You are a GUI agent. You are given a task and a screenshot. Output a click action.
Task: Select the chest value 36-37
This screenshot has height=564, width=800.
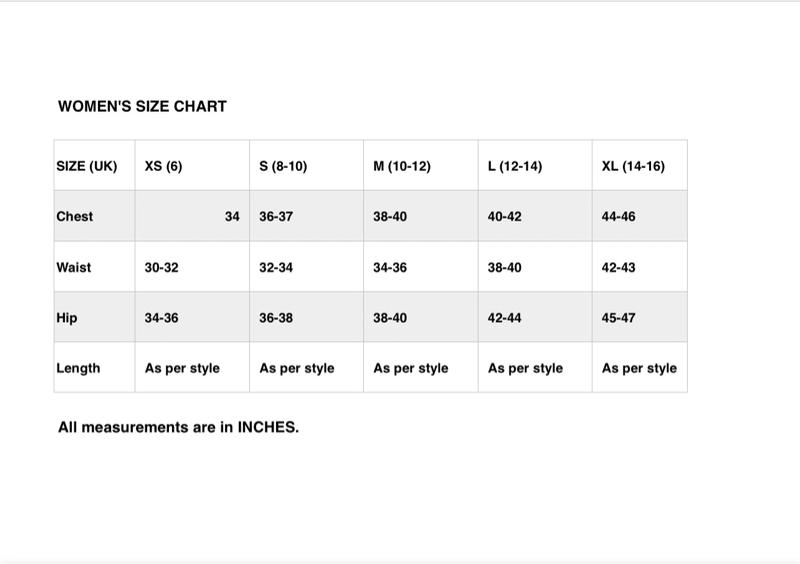[276, 216]
